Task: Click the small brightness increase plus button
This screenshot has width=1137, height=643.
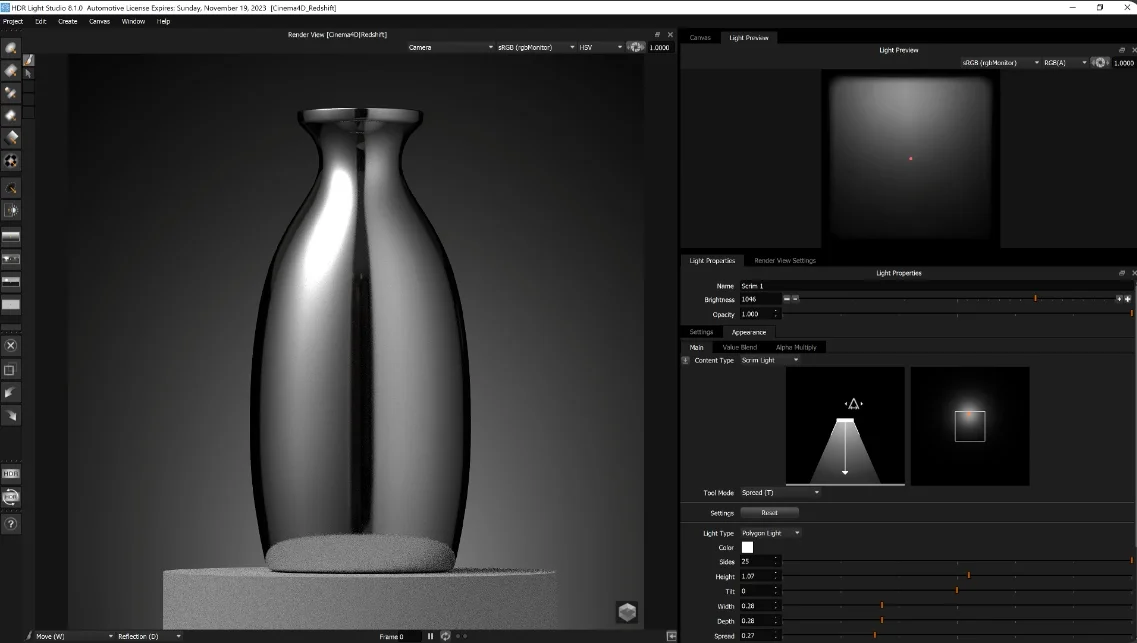Action: (1119, 299)
